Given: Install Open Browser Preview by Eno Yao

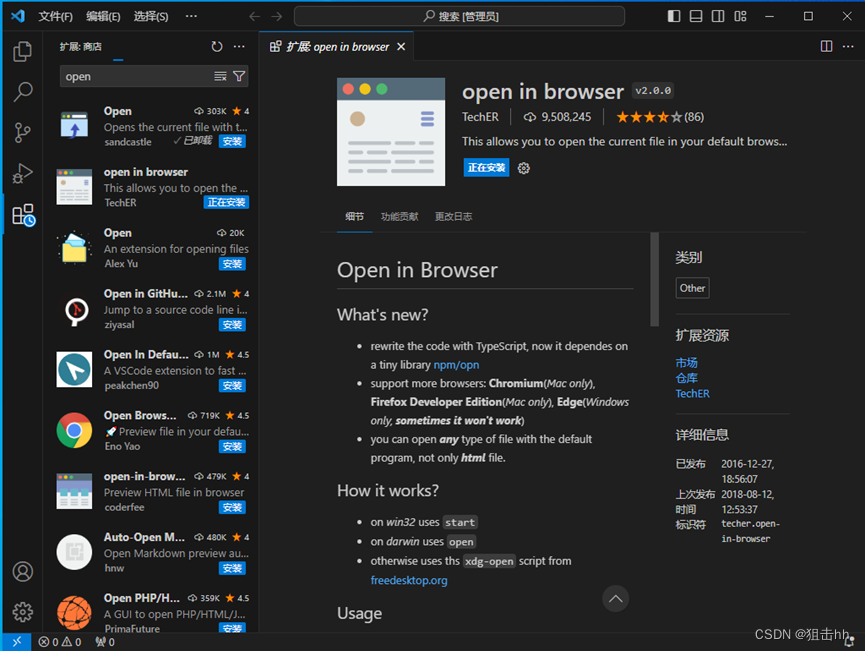Looking at the screenshot, I should [x=232, y=446].
